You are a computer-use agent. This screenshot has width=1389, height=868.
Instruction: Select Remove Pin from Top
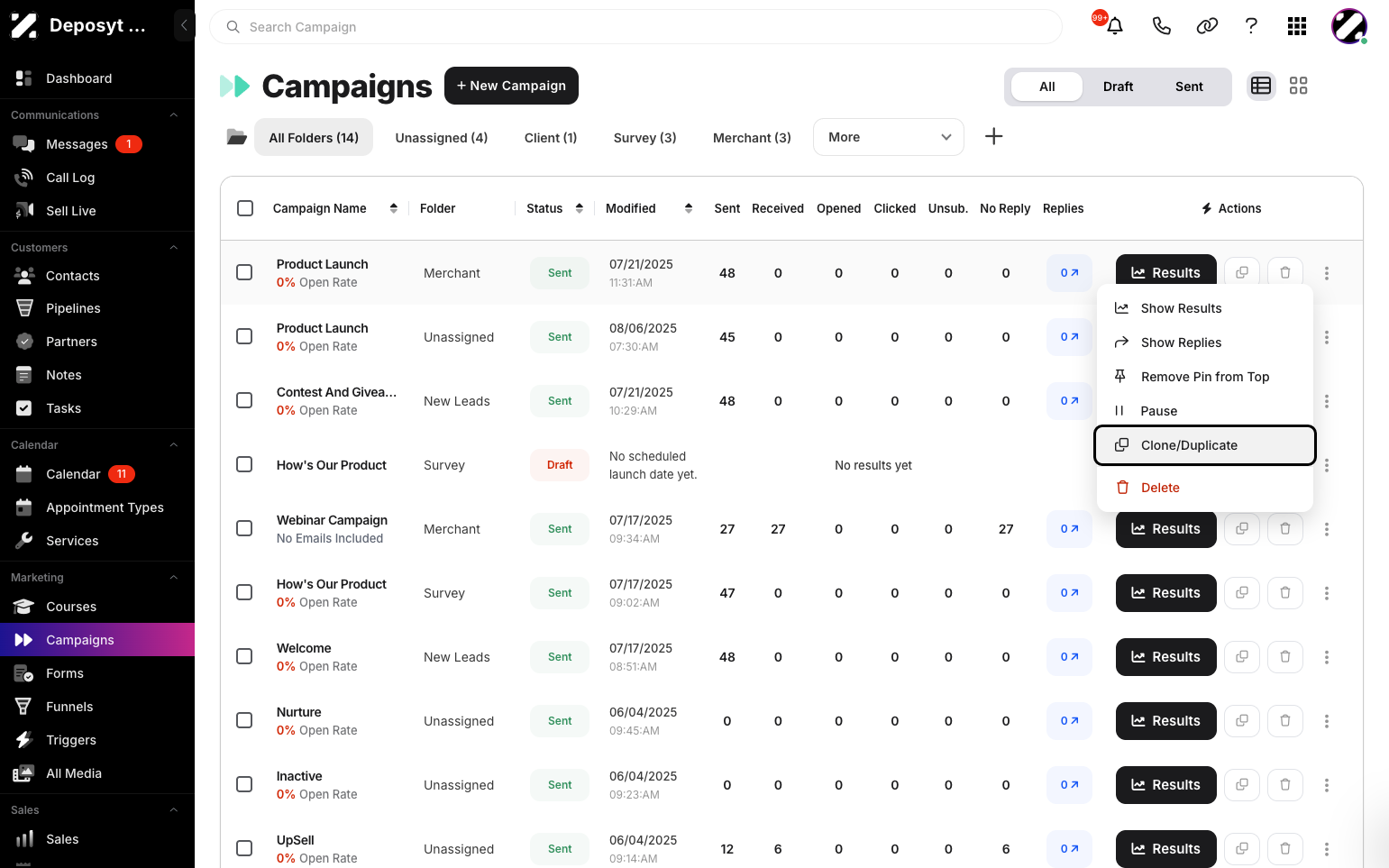(x=1204, y=377)
